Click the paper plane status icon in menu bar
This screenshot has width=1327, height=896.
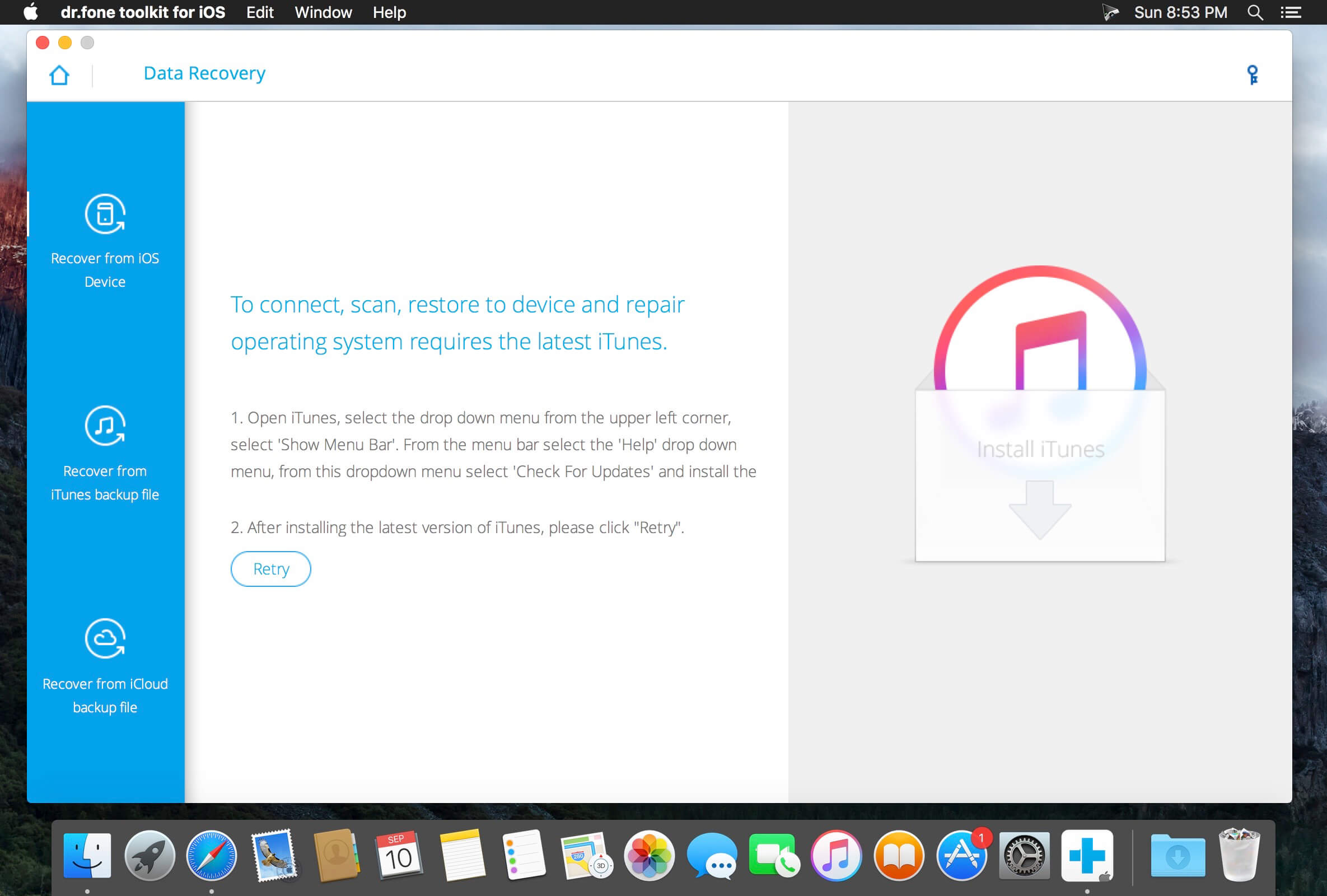1110,12
